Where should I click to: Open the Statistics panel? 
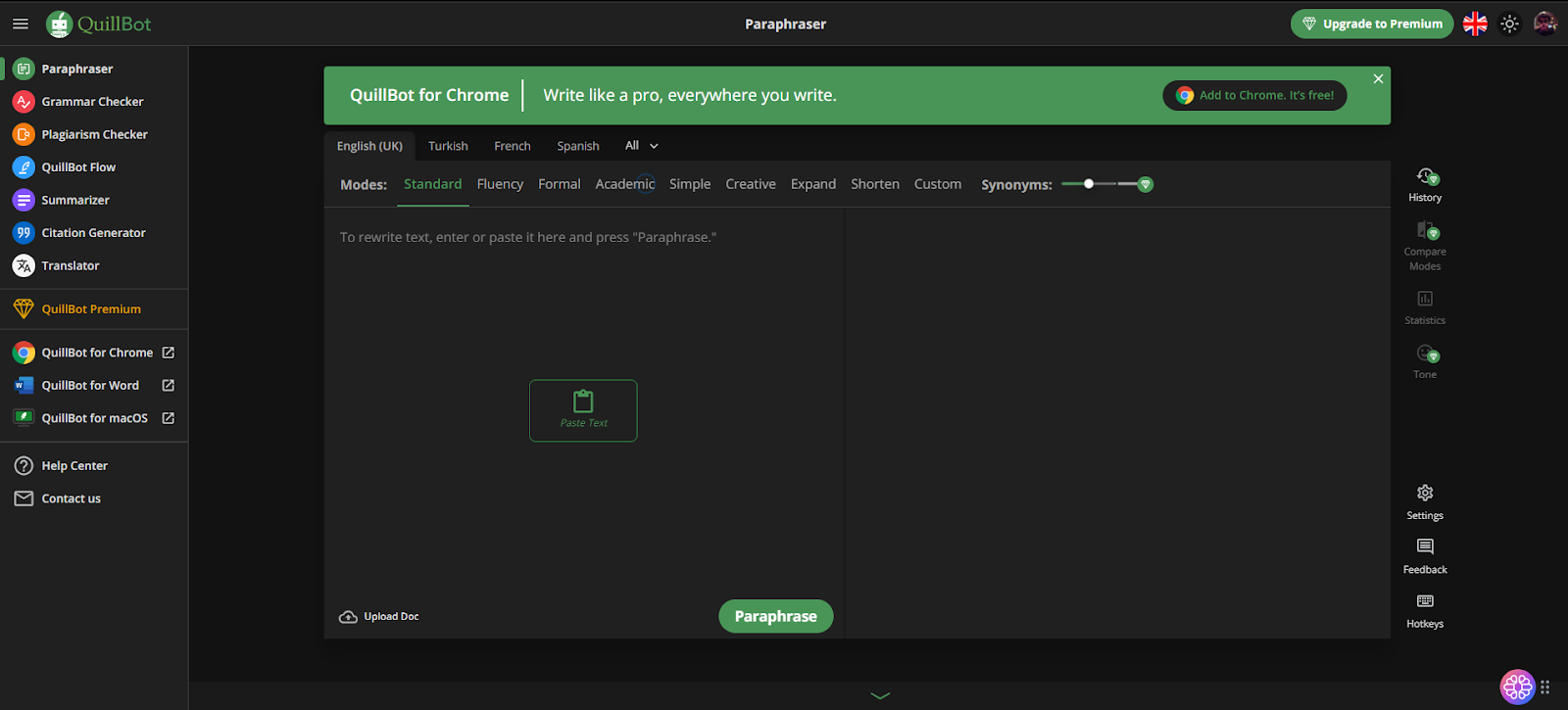[x=1425, y=308]
